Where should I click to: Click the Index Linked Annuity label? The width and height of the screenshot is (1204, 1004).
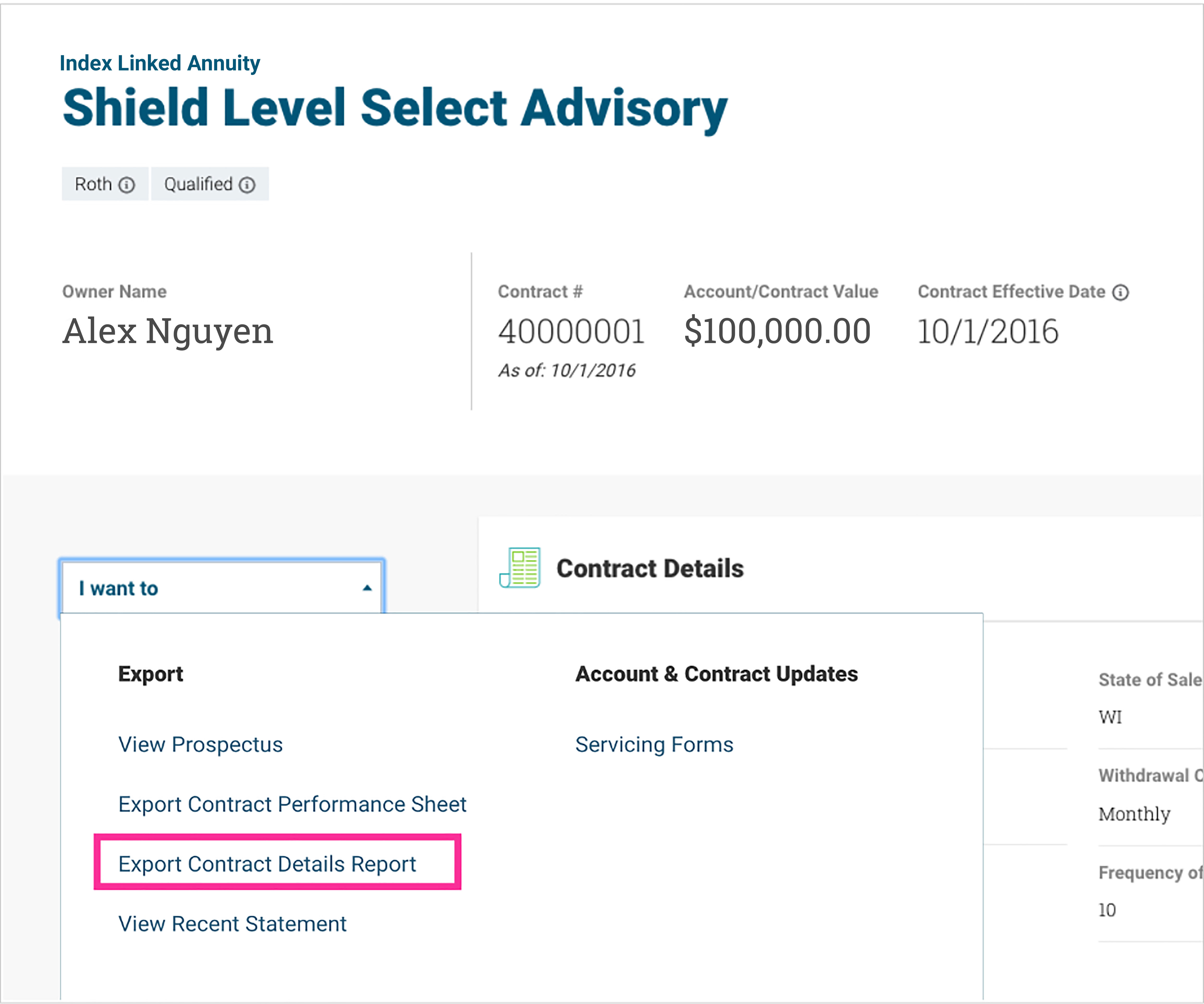(x=159, y=63)
